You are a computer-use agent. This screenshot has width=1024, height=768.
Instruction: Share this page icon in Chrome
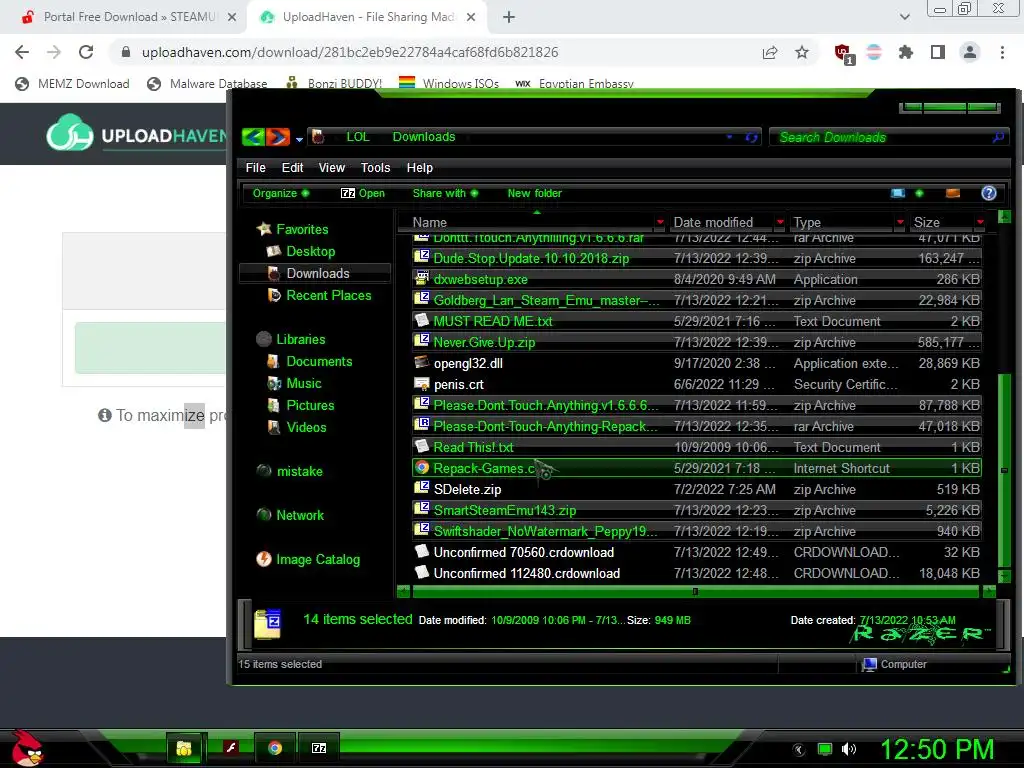(x=770, y=52)
